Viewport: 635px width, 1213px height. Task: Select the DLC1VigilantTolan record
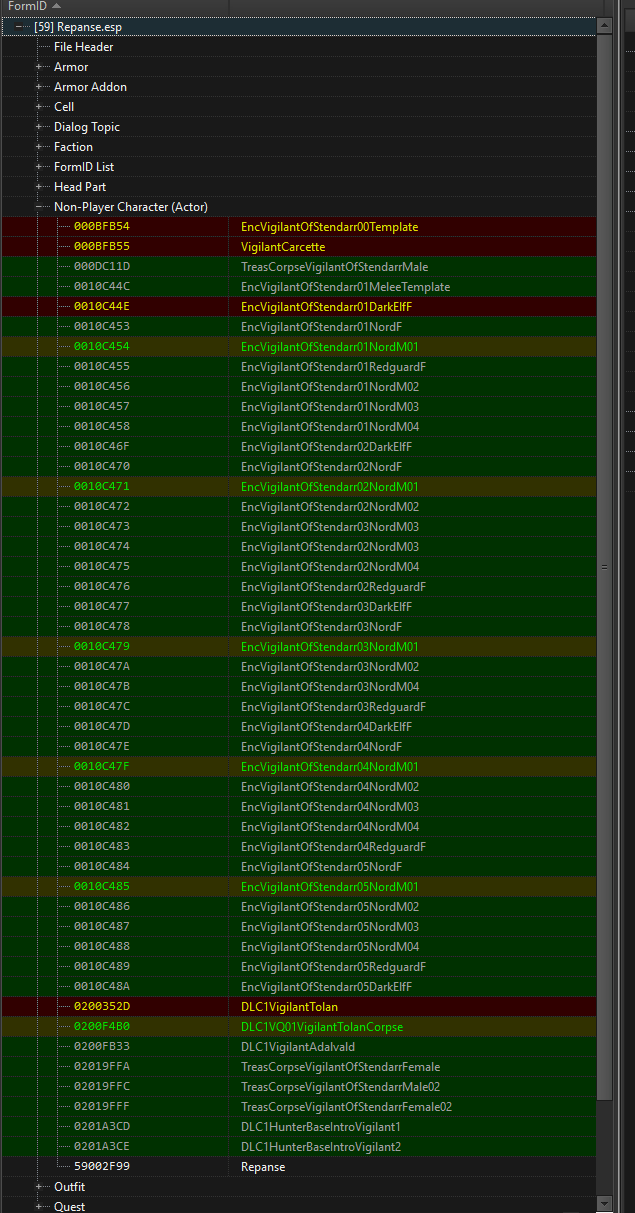pyautogui.click(x=299, y=1007)
